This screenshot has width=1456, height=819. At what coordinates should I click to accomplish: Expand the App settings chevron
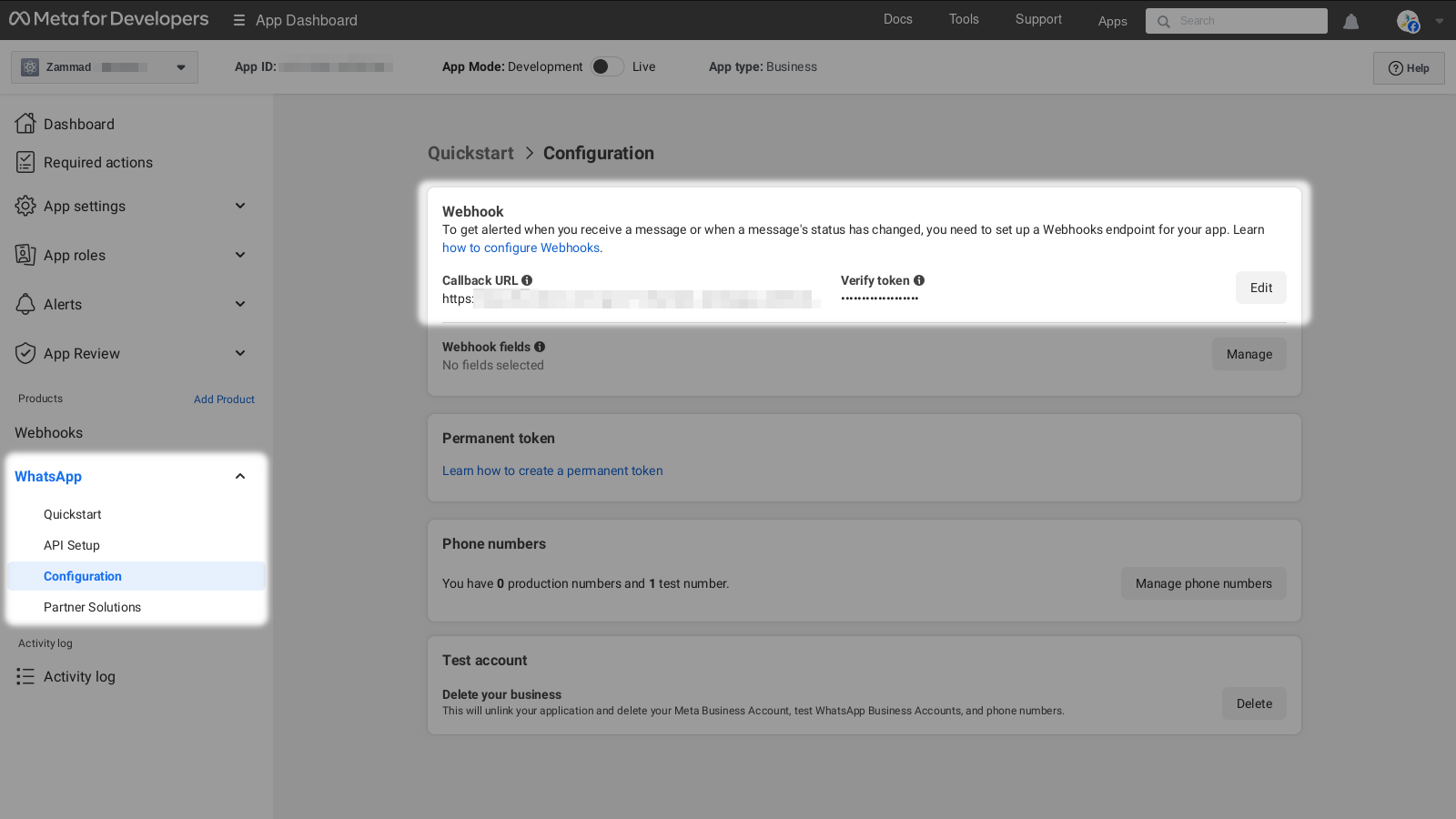240,206
